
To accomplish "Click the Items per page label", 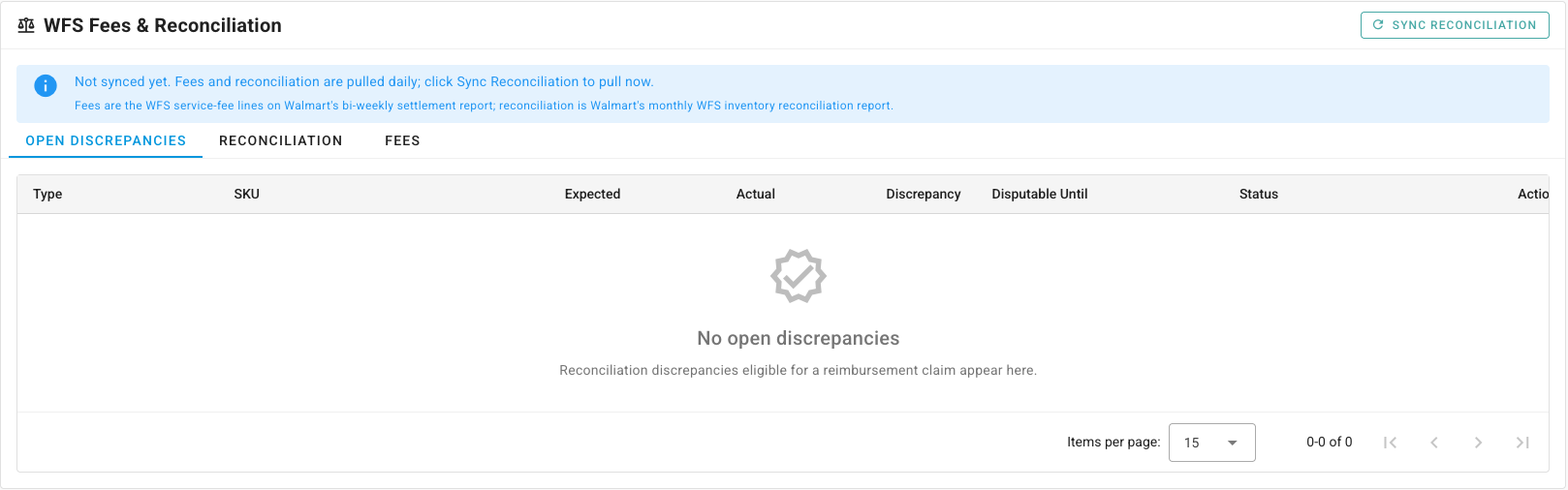I will [1113, 442].
